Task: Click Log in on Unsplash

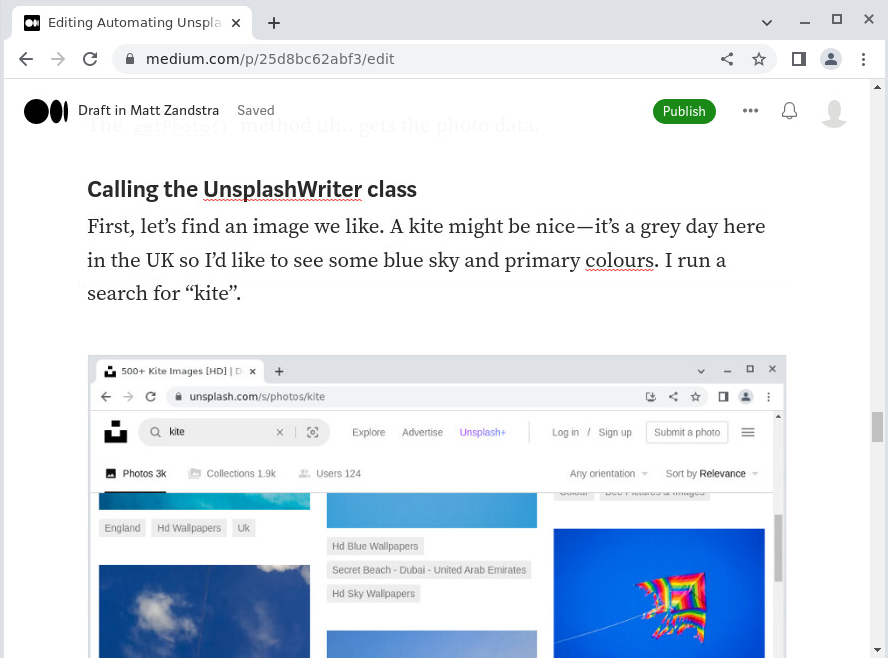Action: pyautogui.click(x=565, y=432)
